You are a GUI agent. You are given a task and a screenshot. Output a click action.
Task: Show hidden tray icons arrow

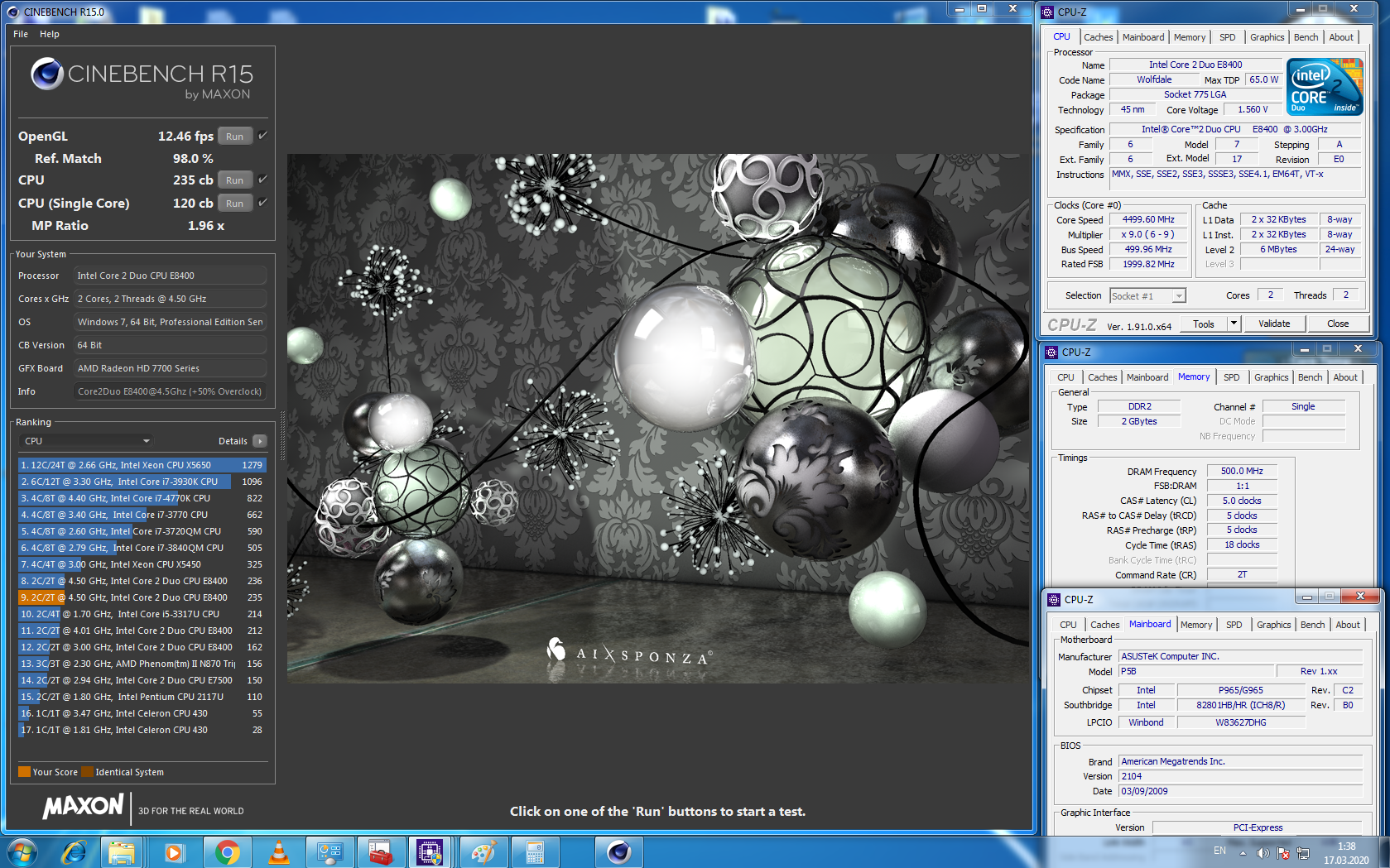1243,852
